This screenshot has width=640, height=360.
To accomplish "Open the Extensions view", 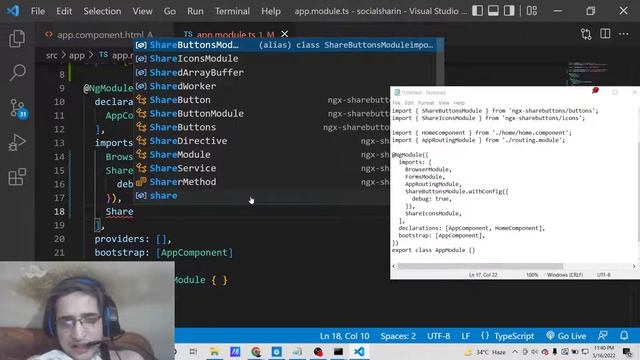I will [x=17, y=177].
